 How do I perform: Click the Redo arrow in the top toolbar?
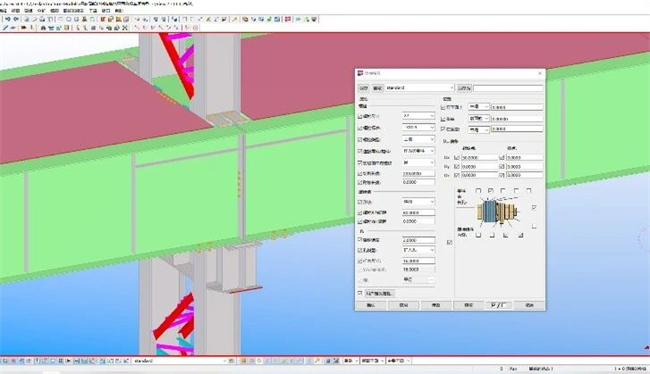tap(16, 19)
